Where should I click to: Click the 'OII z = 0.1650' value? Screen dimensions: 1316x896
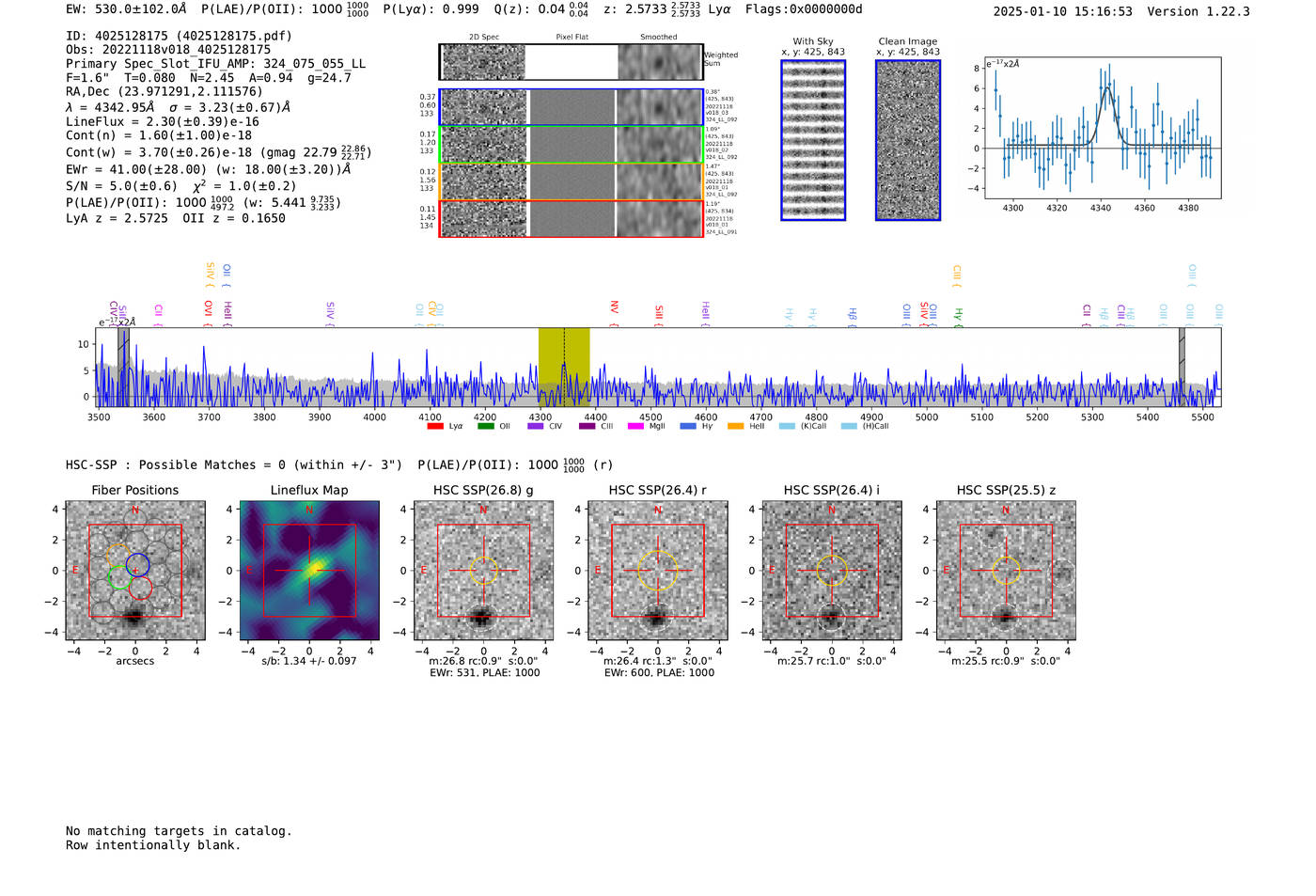[234, 218]
